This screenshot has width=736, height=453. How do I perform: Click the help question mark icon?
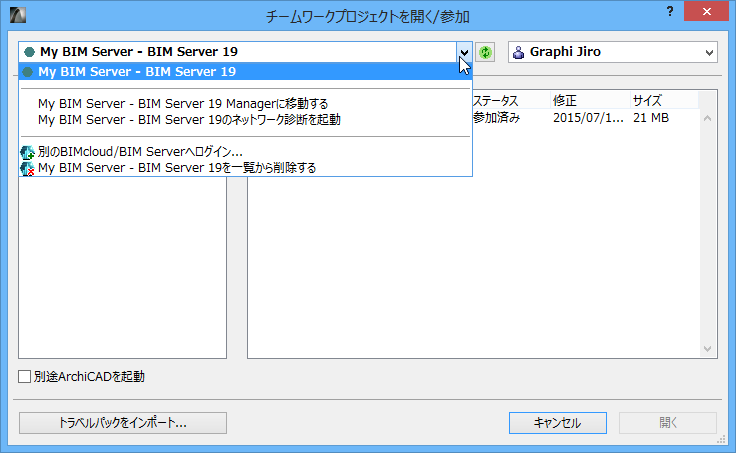tap(670, 12)
